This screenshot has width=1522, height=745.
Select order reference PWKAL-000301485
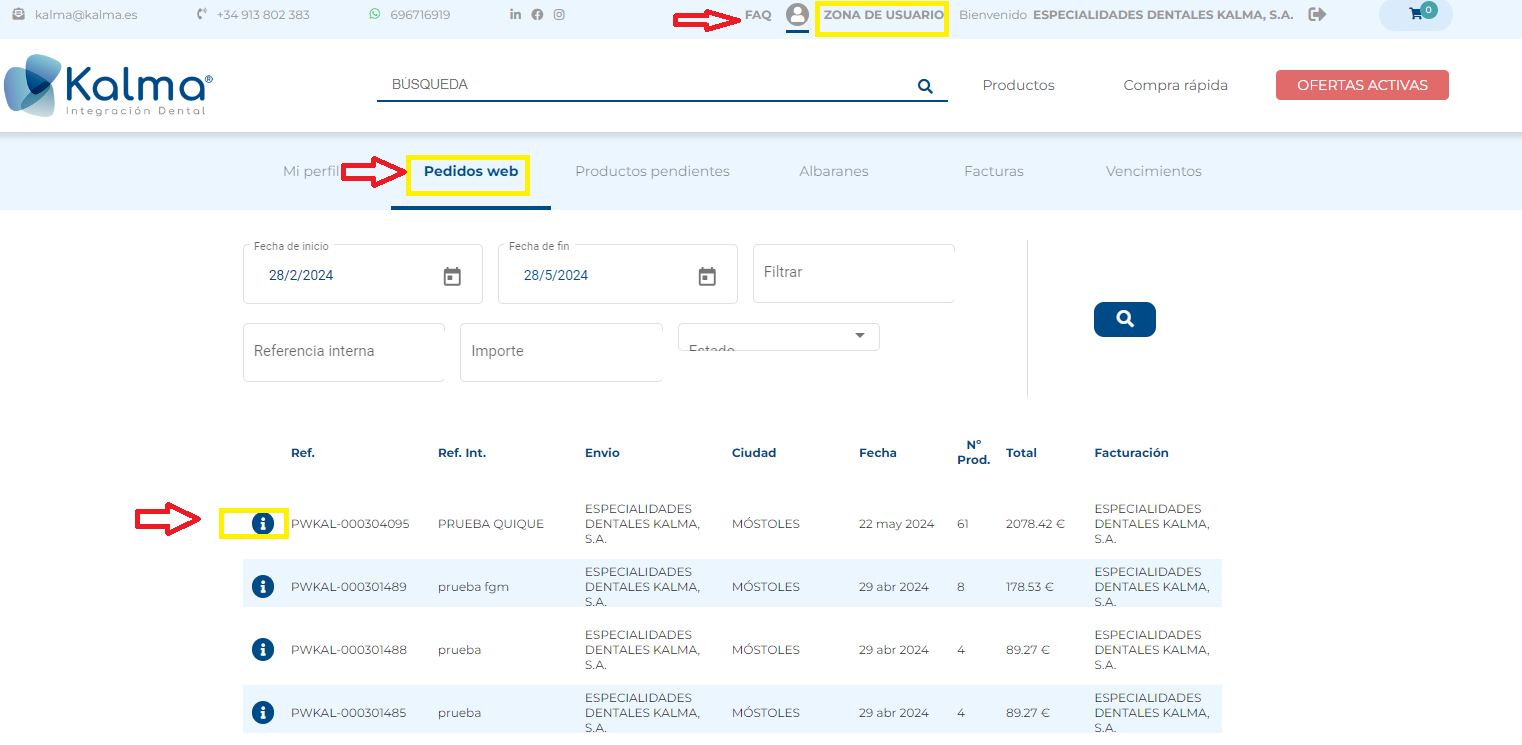click(349, 713)
